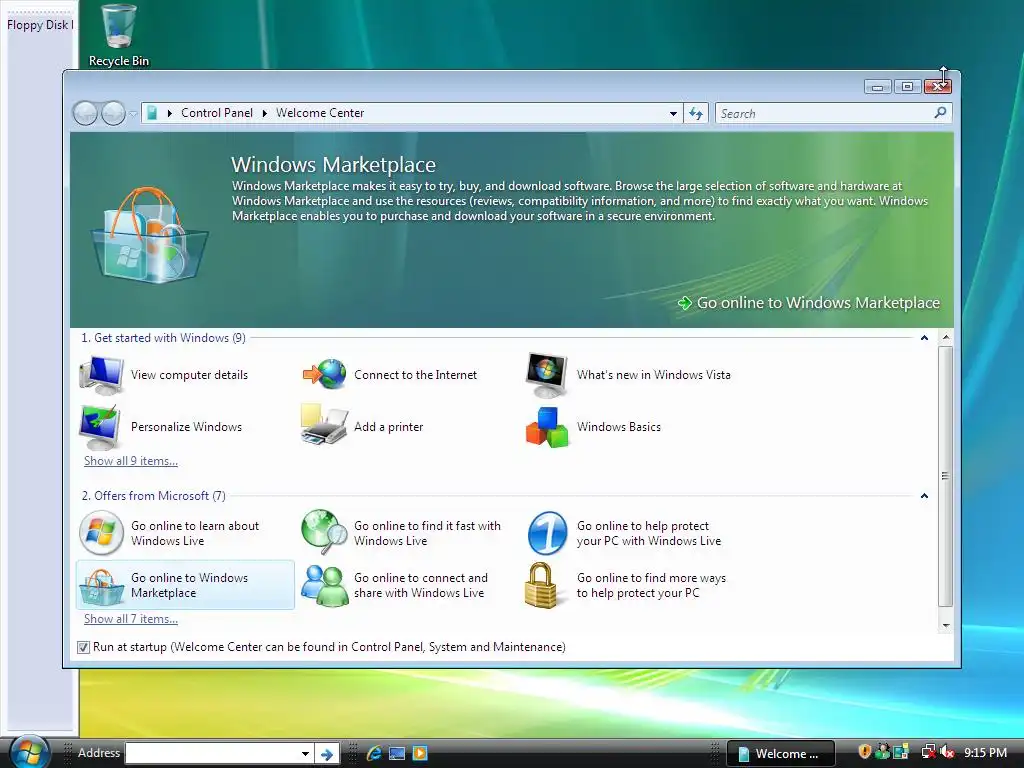Viewport: 1024px width, 768px height.
Task: Collapse the Offers from Microsoft section
Action: coord(924,496)
